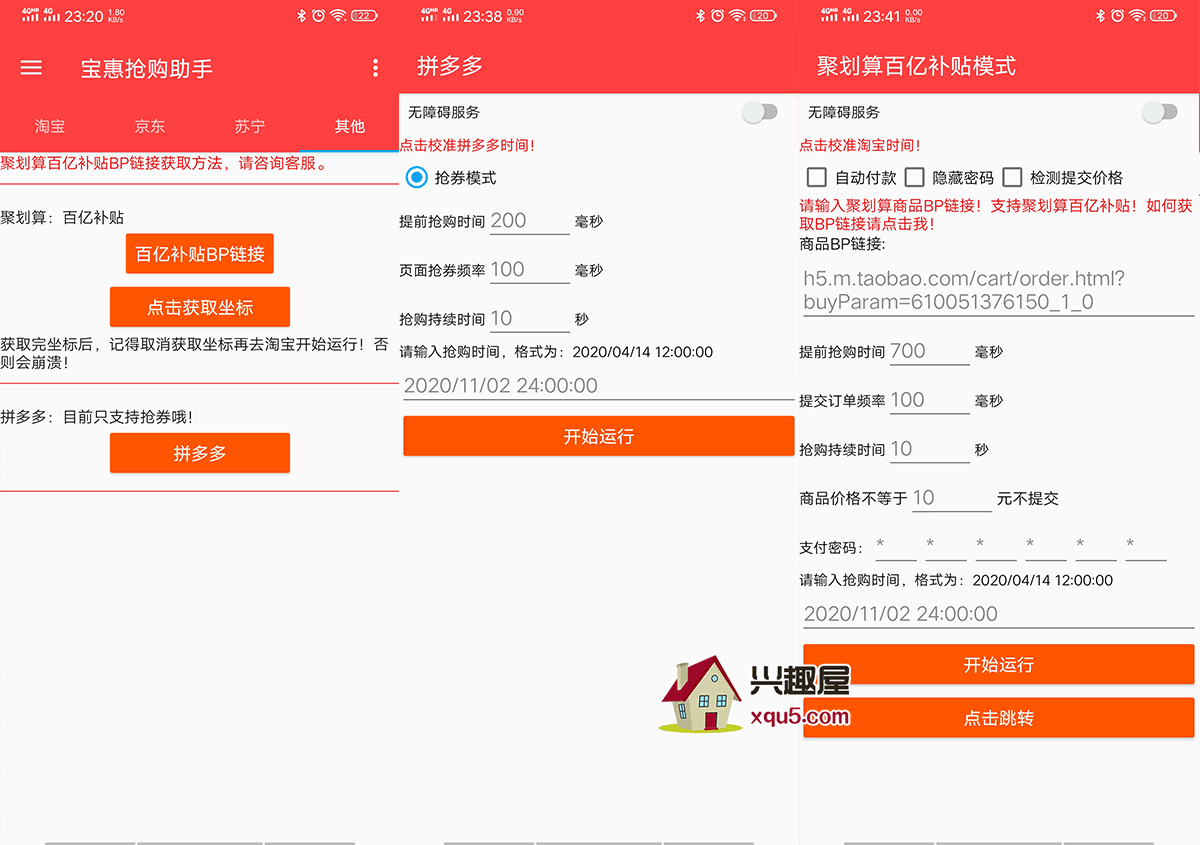Select the 其他 tab

(x=350, y=126)
